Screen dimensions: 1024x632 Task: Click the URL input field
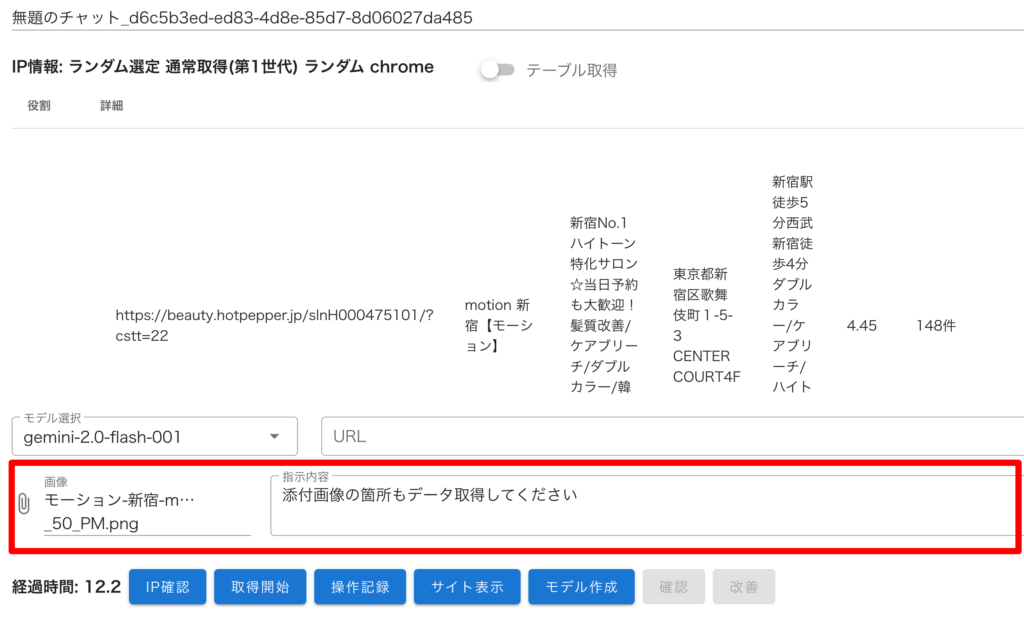(x=670, y=437)
